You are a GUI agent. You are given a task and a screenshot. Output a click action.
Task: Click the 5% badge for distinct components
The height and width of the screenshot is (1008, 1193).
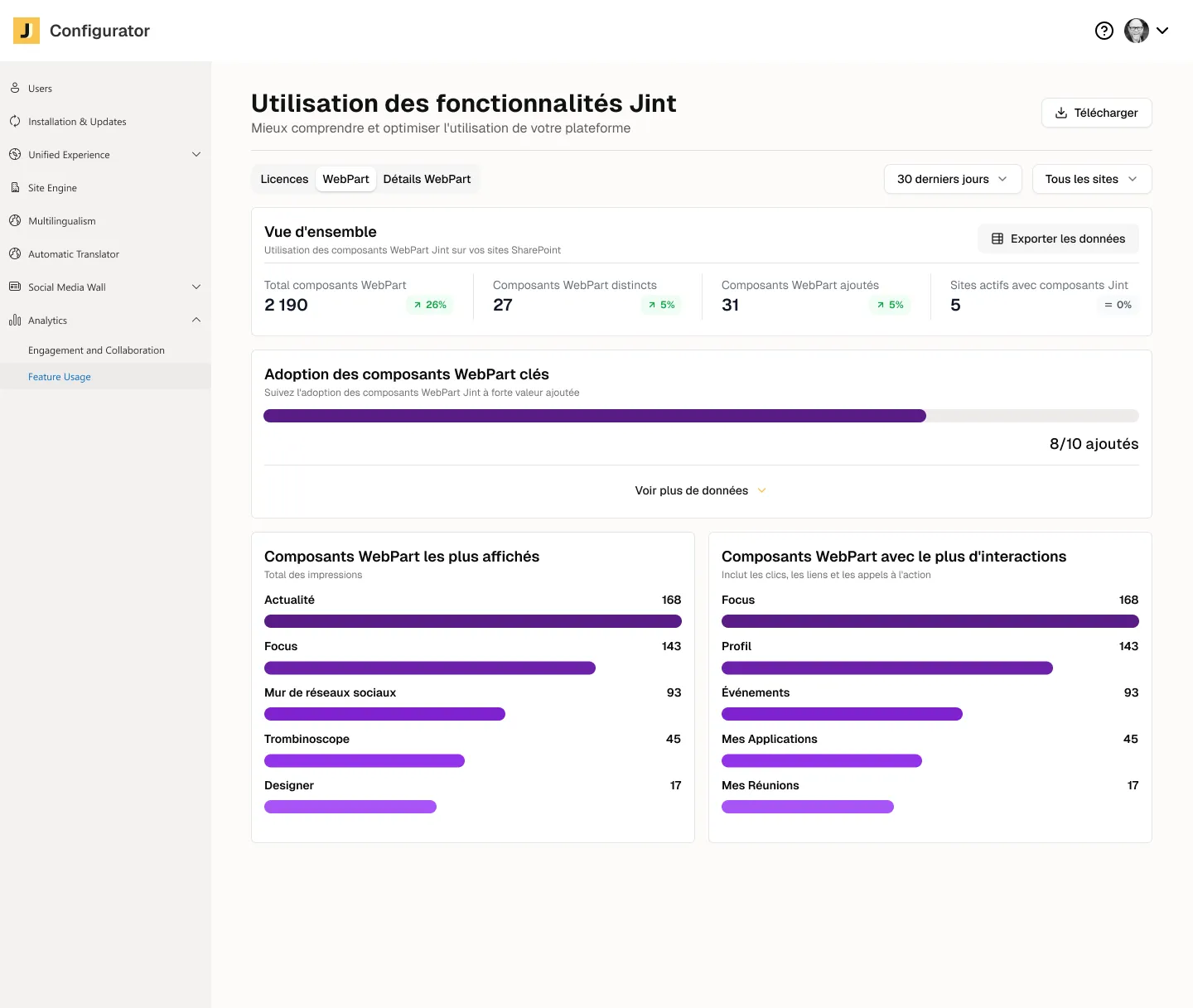coord(661,305)
